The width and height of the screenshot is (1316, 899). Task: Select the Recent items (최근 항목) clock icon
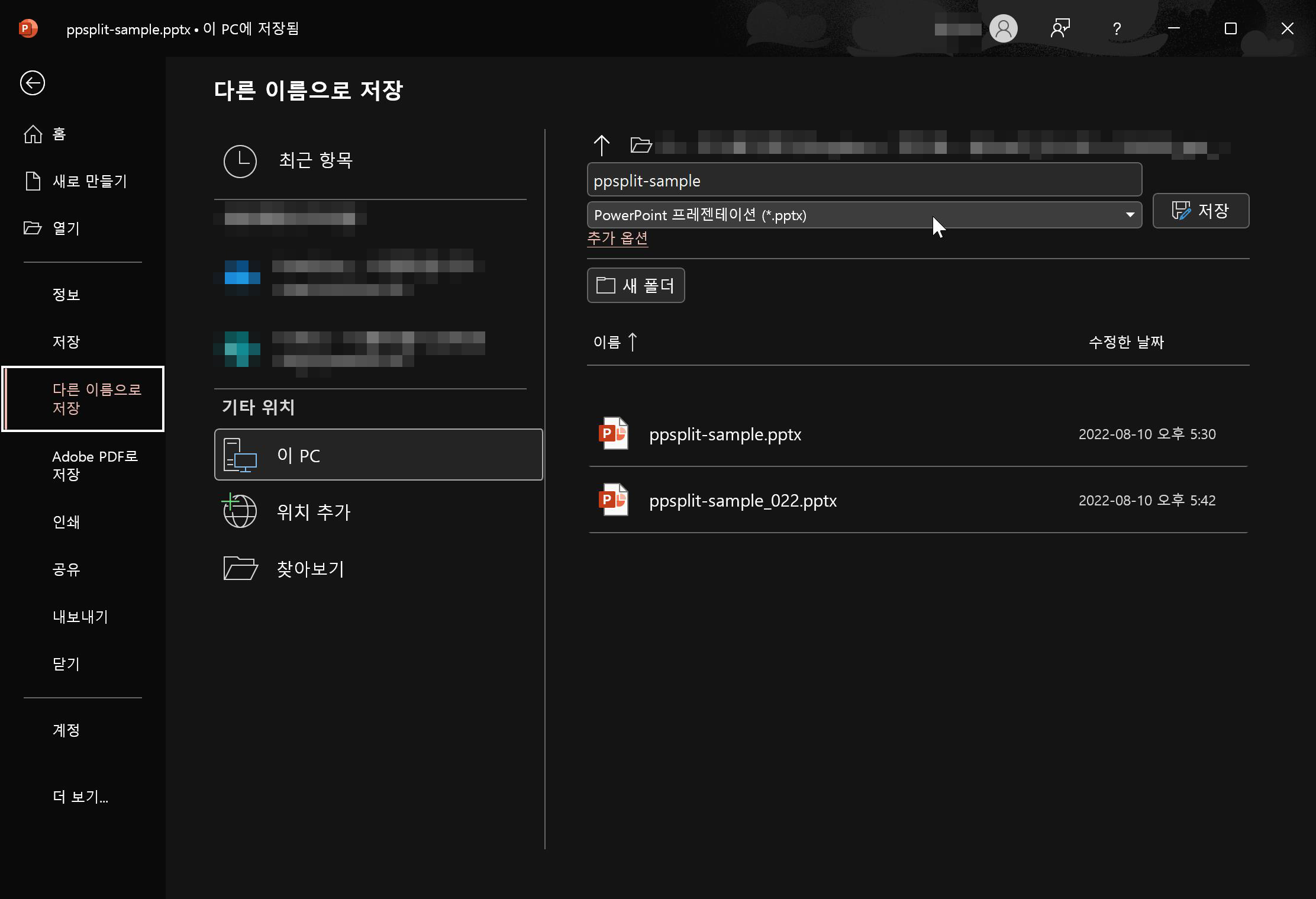pyautogui.click(x=240, y=161)
